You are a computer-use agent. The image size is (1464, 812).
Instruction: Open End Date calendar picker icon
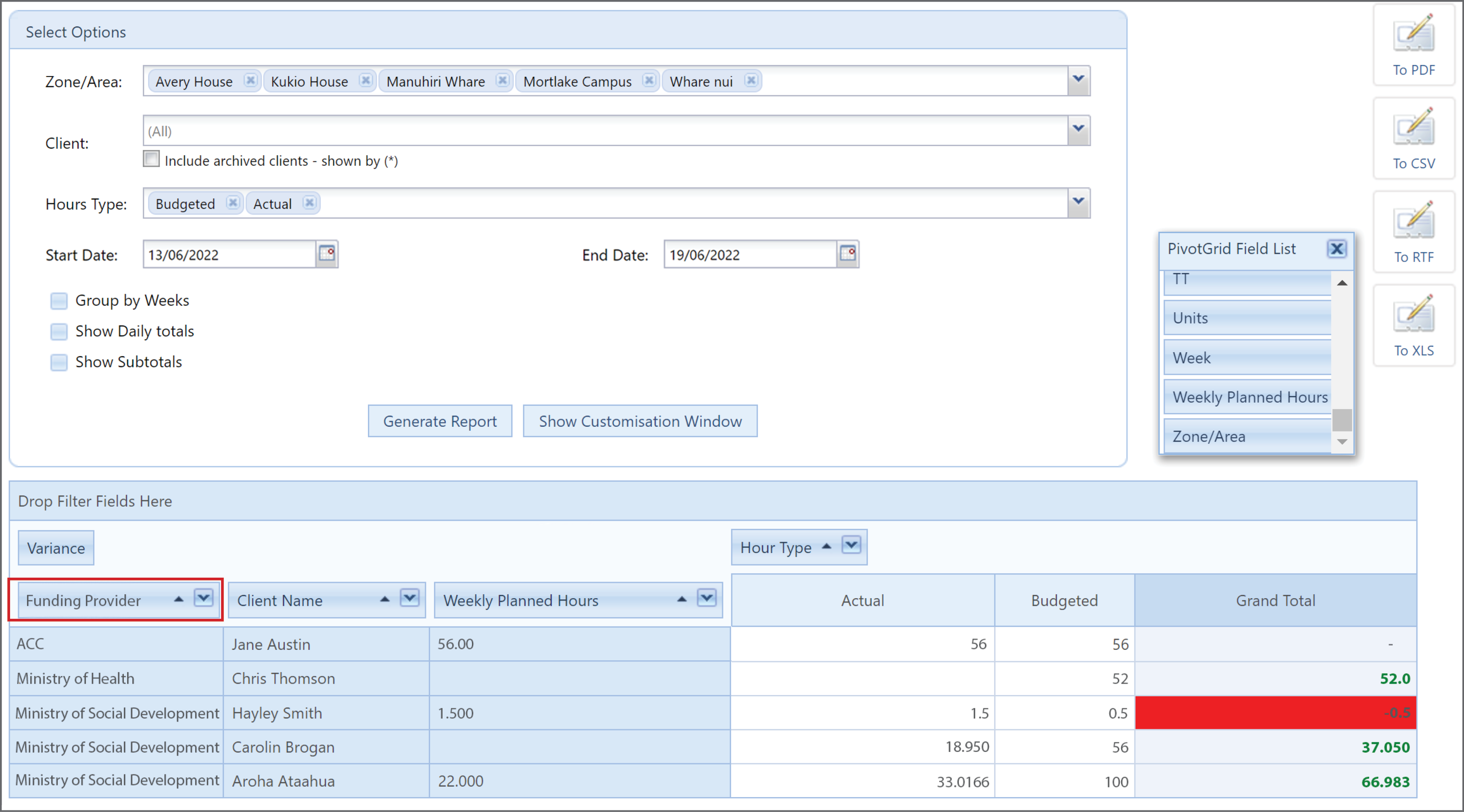tap(847, 254)
